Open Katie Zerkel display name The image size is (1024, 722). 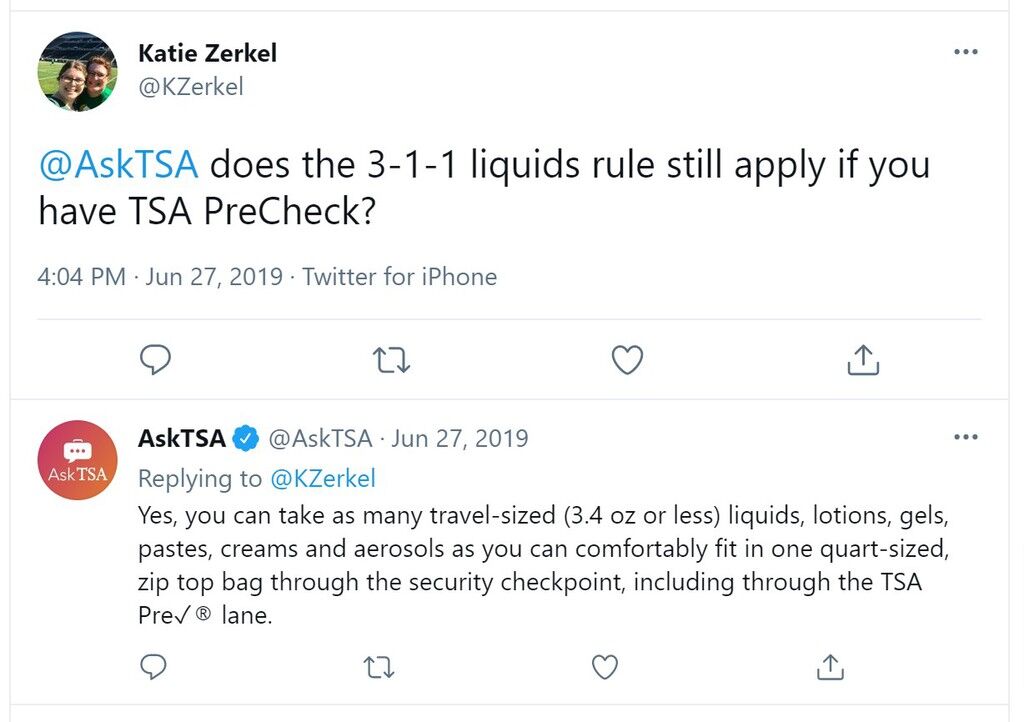tap(208, 53)
